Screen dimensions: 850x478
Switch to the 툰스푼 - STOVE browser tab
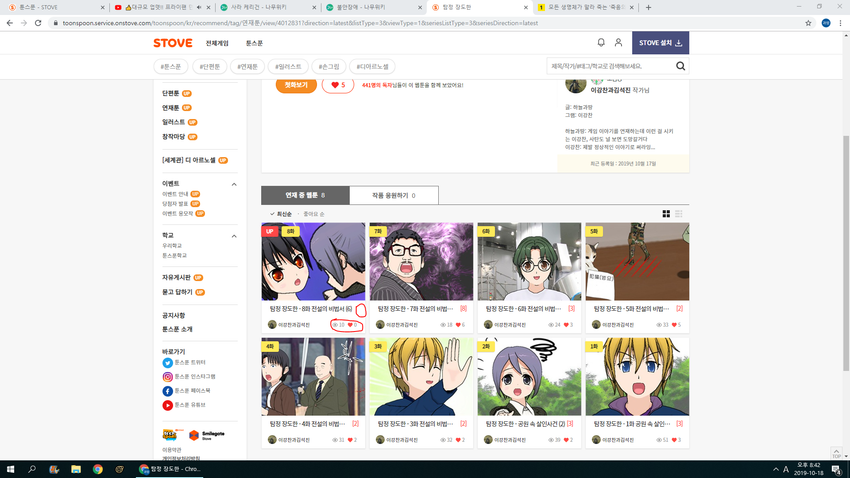54,8
